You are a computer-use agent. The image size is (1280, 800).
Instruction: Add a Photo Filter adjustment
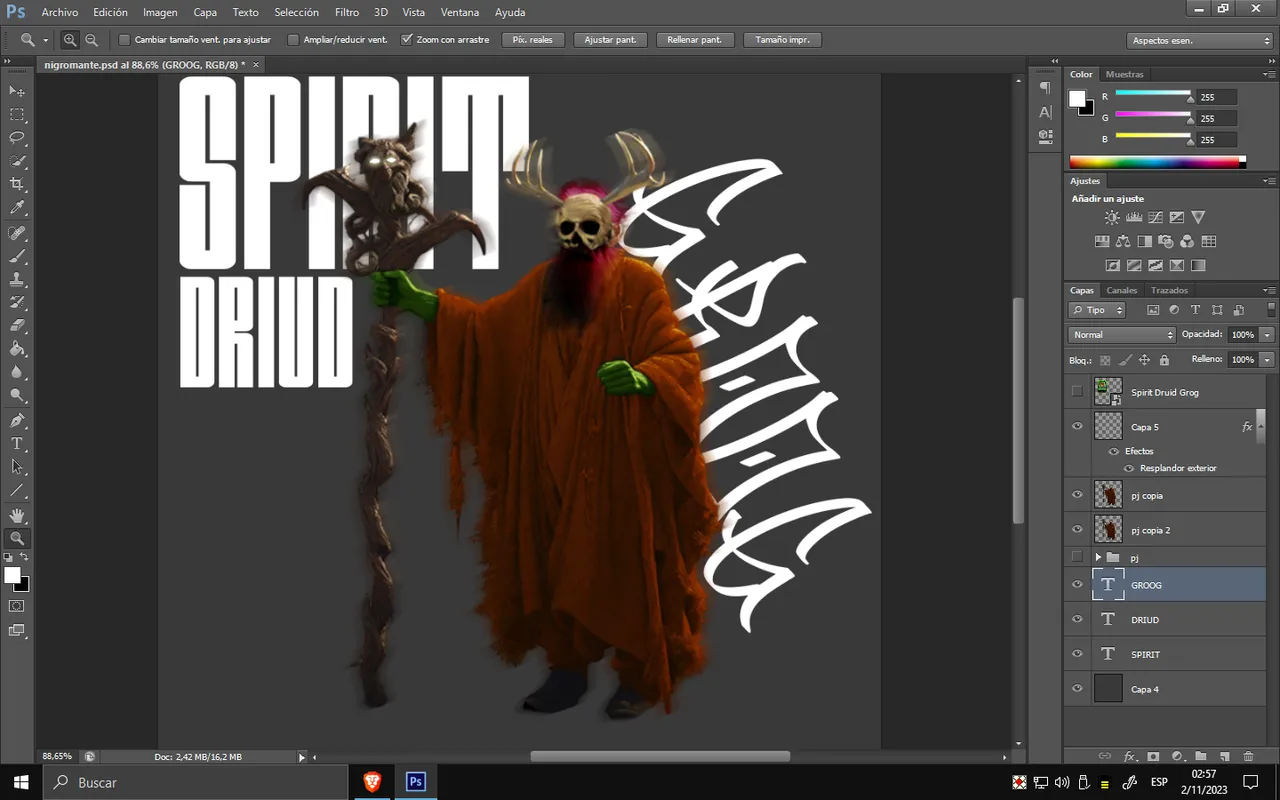point(1166,241)
